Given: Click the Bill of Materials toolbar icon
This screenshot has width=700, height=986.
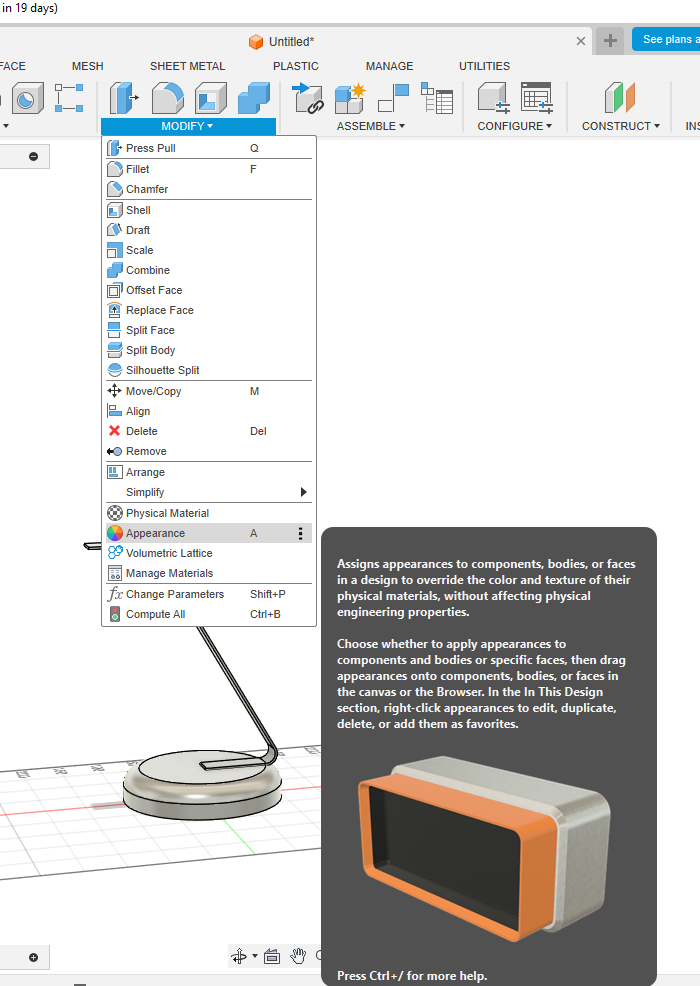Looking at the screenshot, I should click(437, 98).
